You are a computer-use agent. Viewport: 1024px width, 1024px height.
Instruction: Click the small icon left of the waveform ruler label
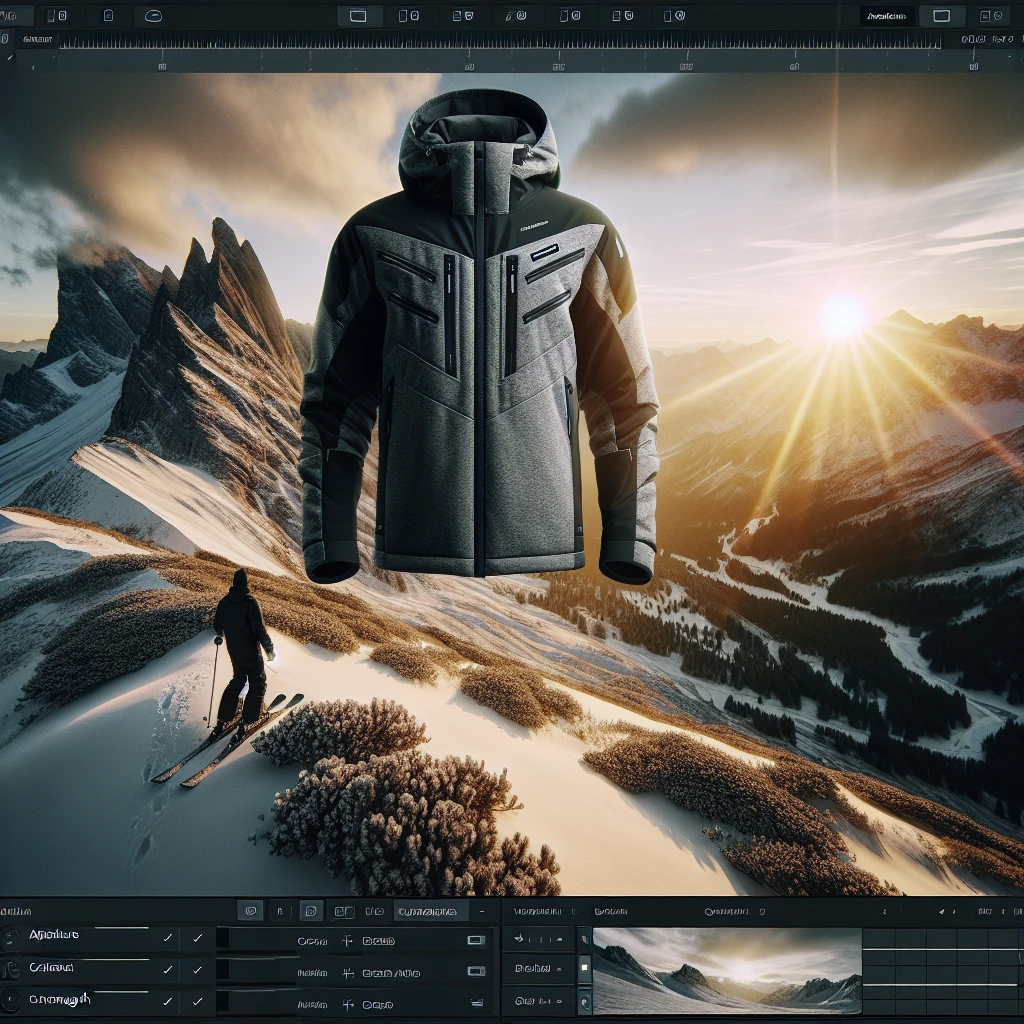[x=5, y=39]
